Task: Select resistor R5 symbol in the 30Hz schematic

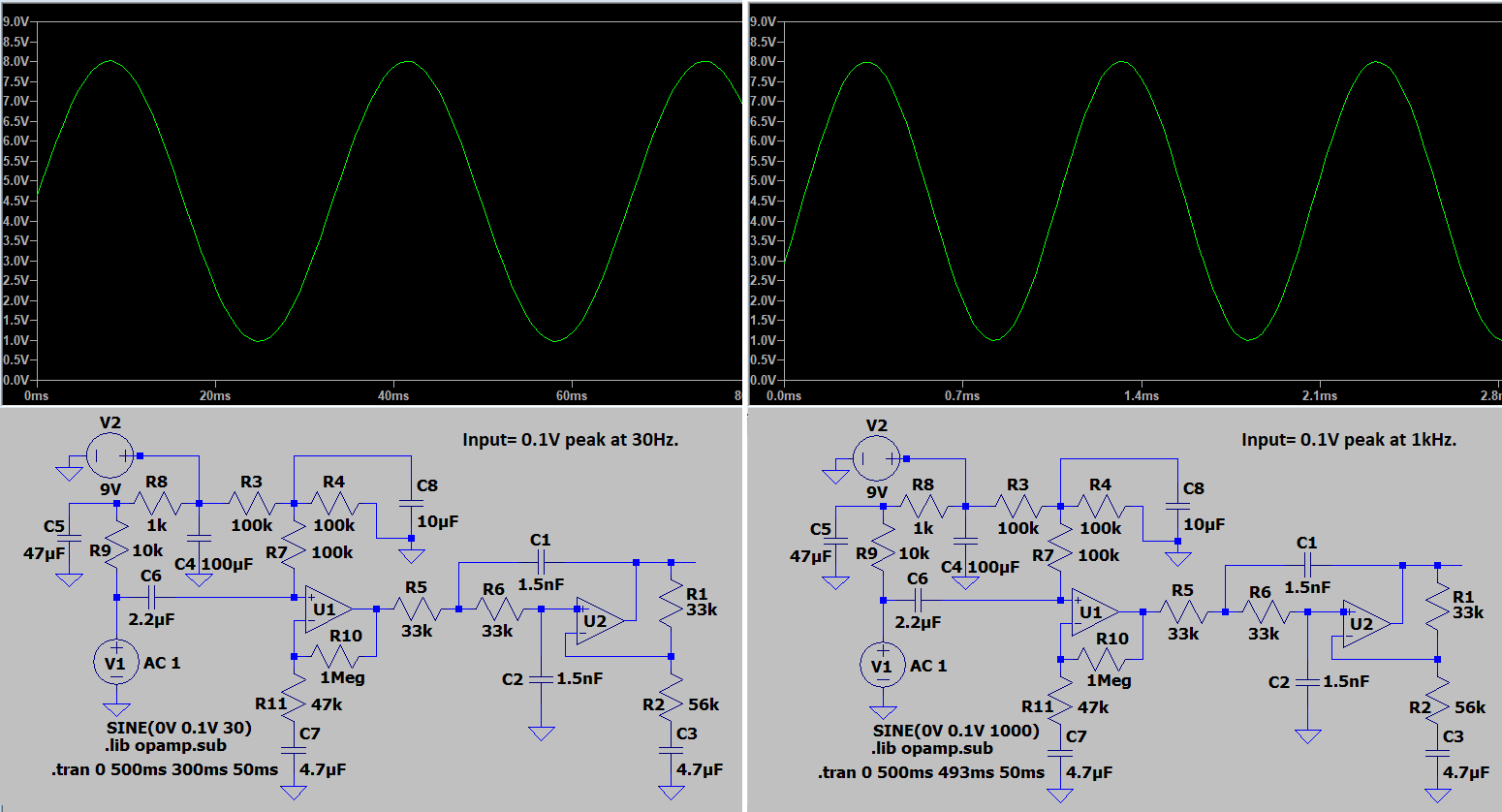Action: (417, 609)
